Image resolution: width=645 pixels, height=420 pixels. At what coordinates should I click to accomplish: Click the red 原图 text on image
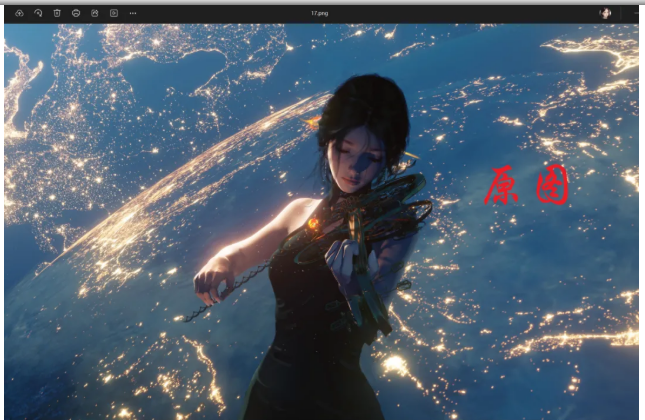coord(527,186)
